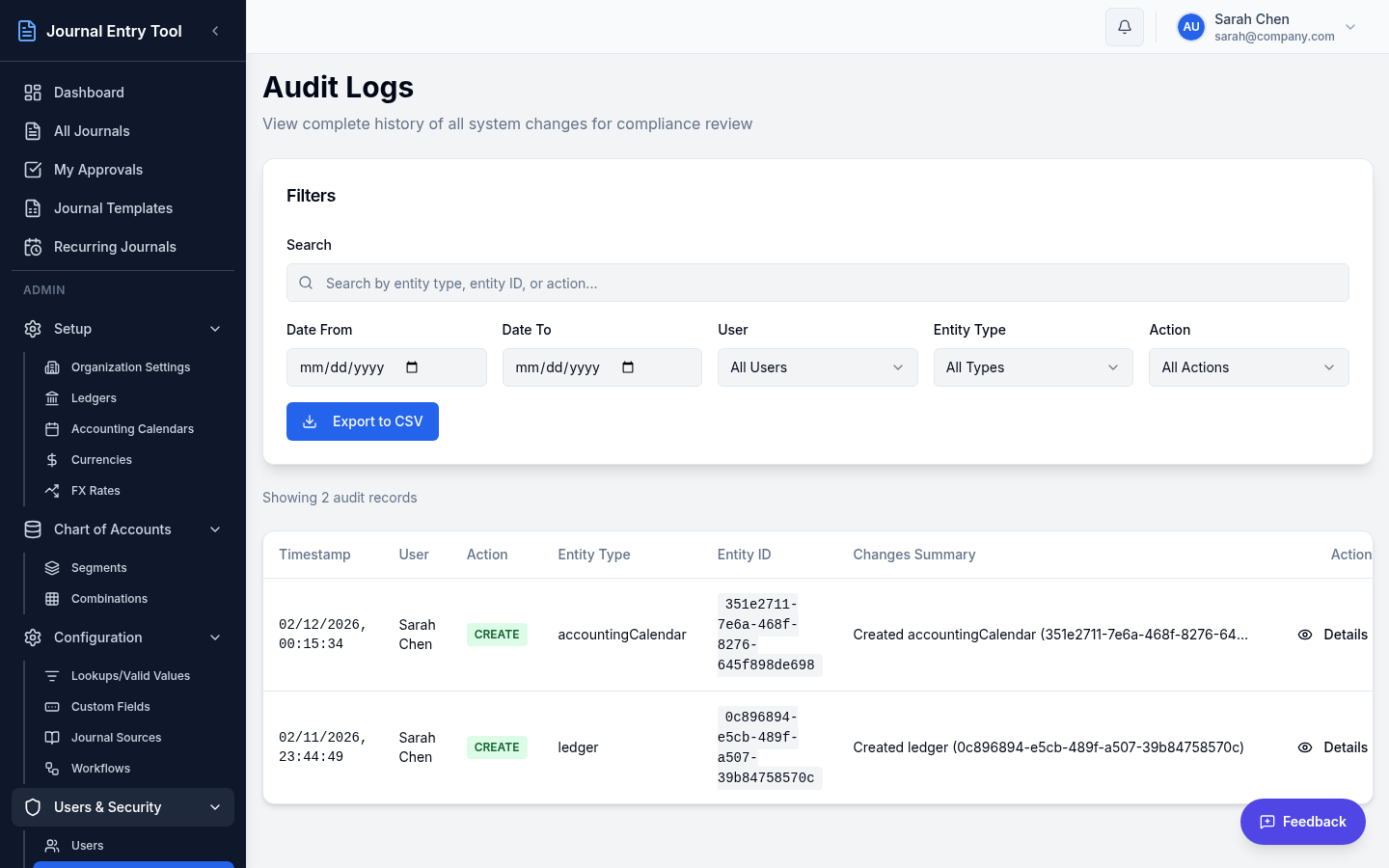Click the Timestamp column header
This screenshot has width=1389, height=868.
click(314, 555)
